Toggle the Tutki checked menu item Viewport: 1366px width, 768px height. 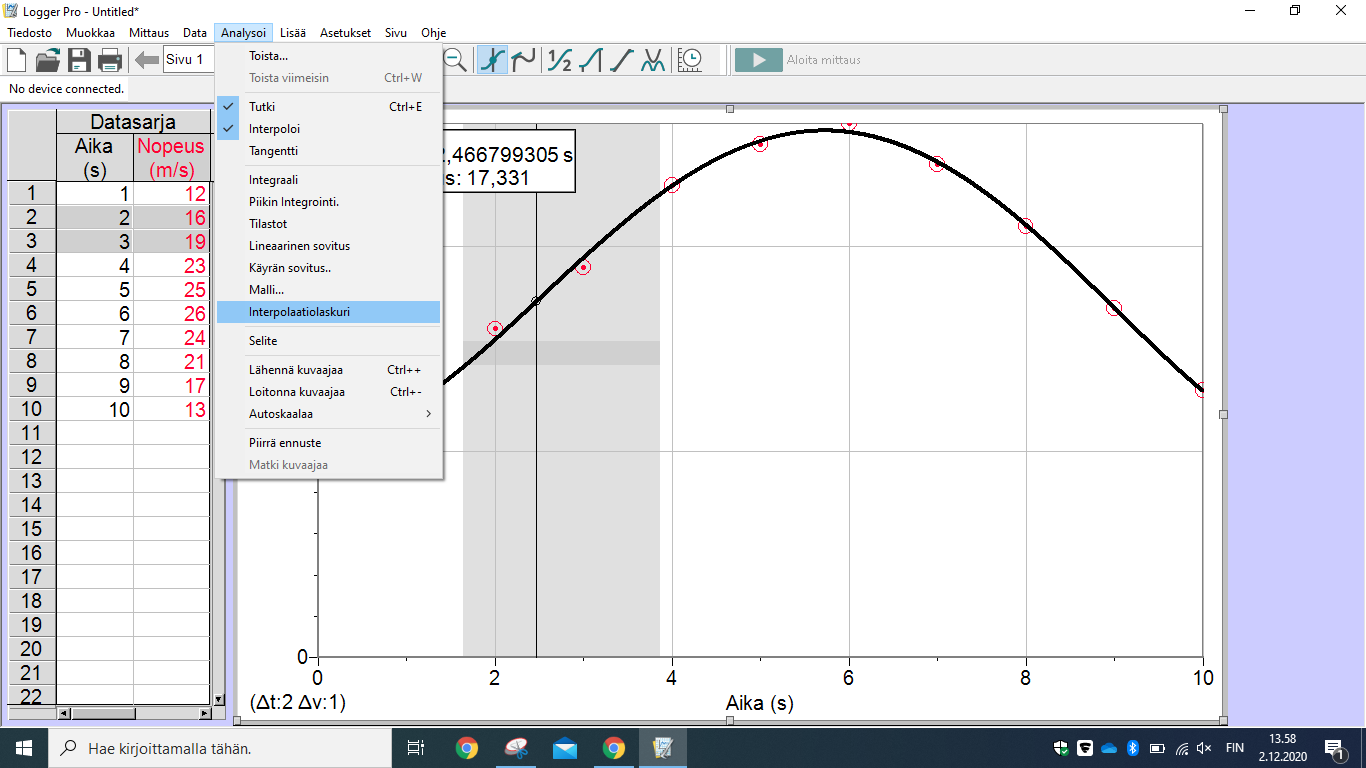[328, 107]
